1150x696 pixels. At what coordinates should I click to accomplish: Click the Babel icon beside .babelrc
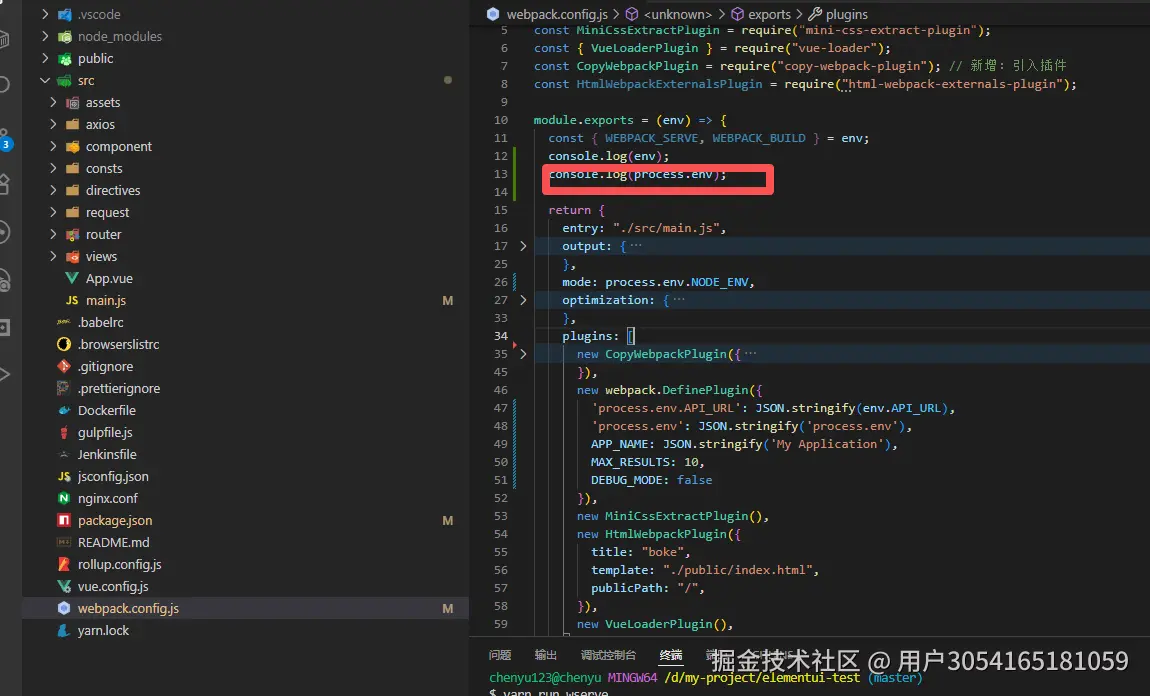click(64, 323)
